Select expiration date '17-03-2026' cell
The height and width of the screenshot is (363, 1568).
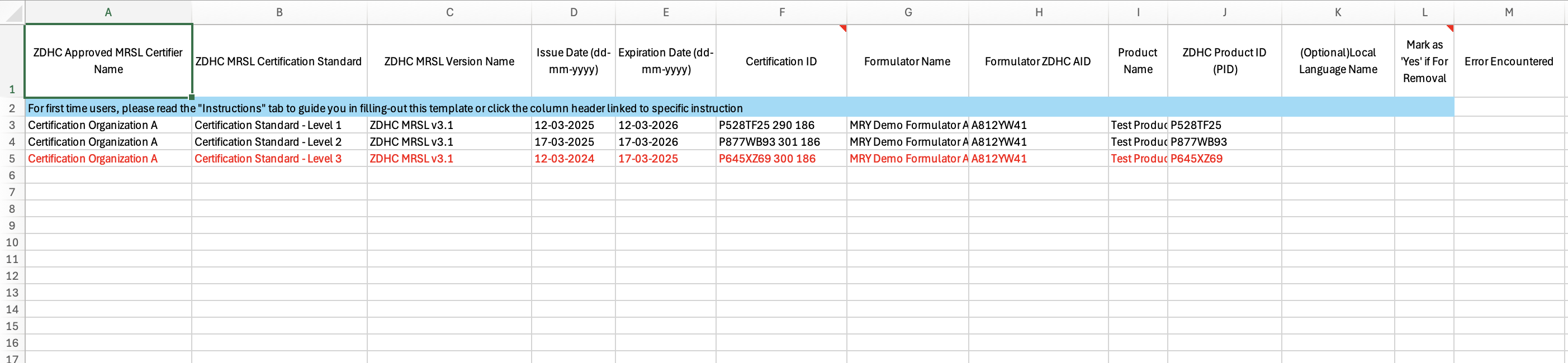pyautogui.click(x=666, y=142)
